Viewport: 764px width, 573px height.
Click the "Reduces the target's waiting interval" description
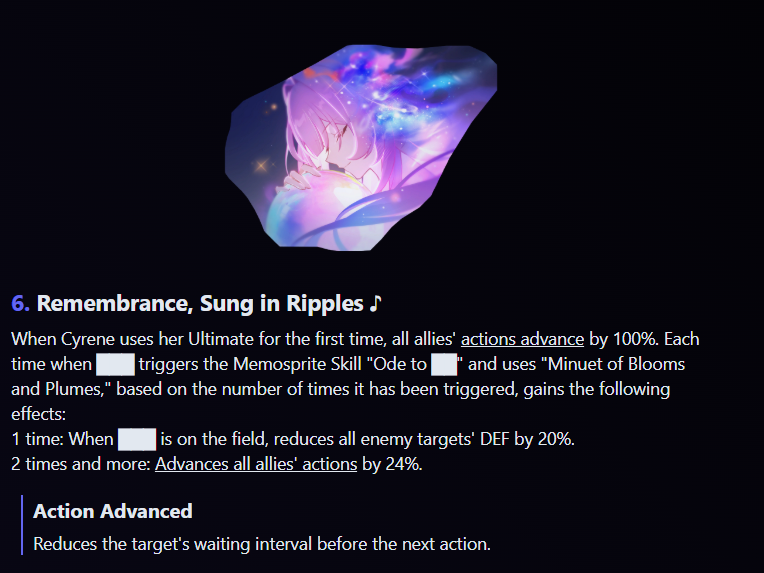[262, 544]
